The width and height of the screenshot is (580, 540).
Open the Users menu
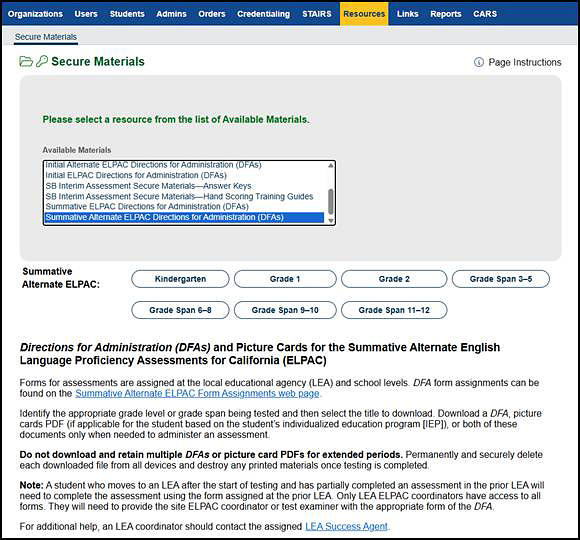click(86, 14)
